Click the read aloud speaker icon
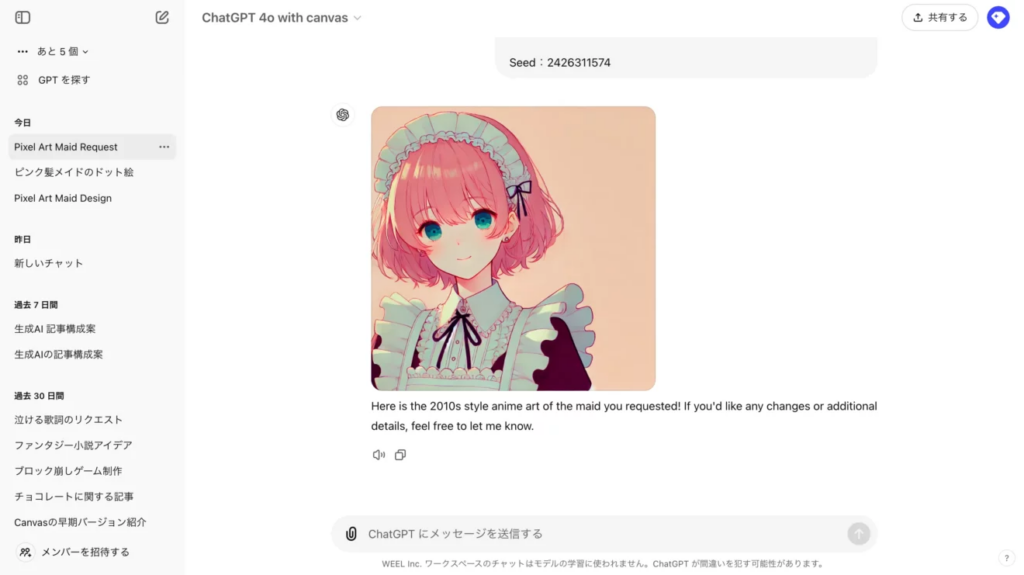The height and width of the screenshot is (575, 1024). (379, 455)
